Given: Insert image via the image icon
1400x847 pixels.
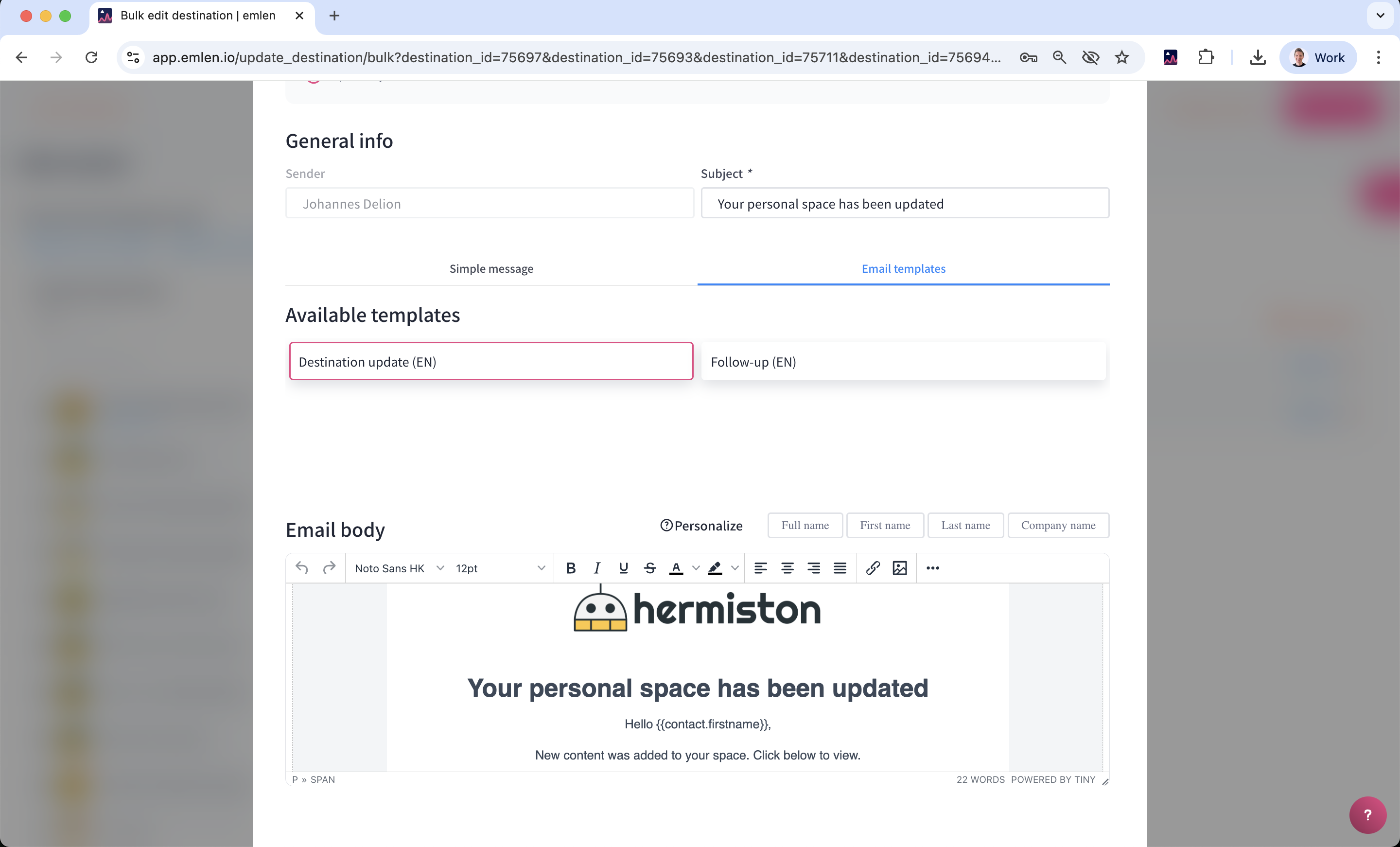Looking at the screenshot, I should 899,568.
